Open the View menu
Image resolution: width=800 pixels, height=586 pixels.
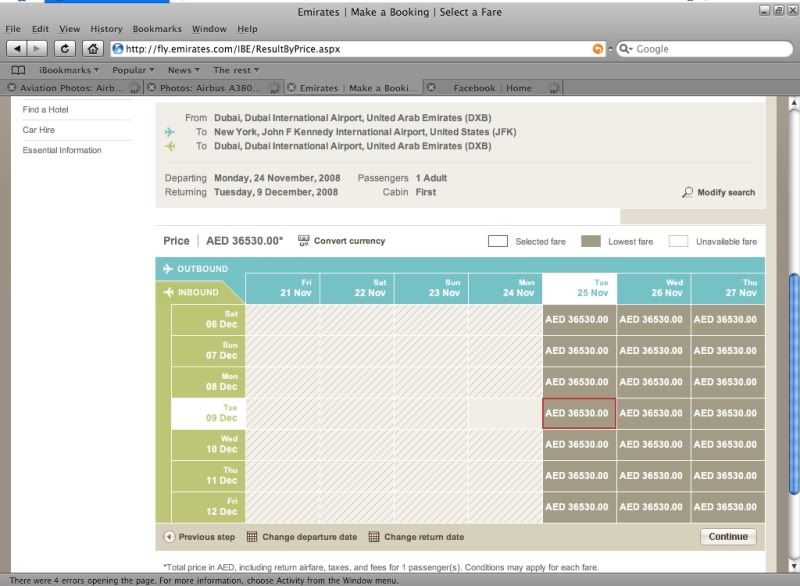coord(69,29)
